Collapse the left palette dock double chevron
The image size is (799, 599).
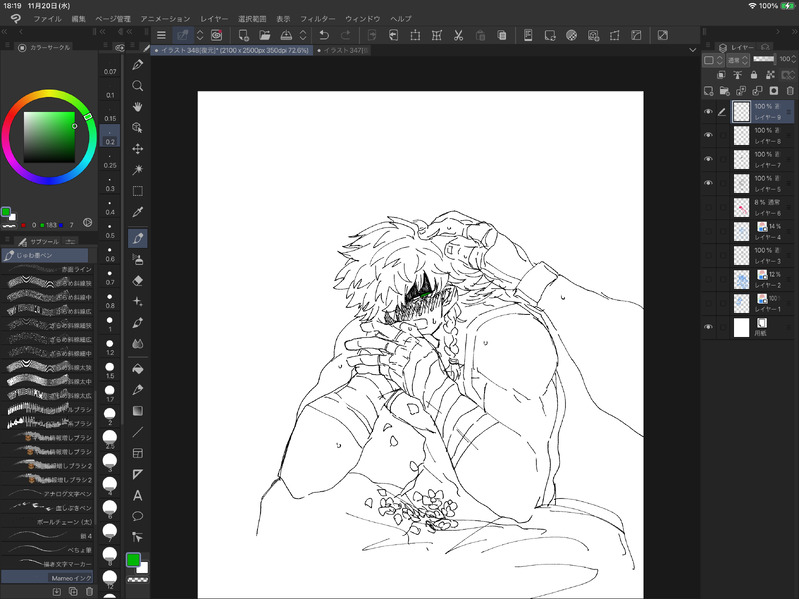5,32
